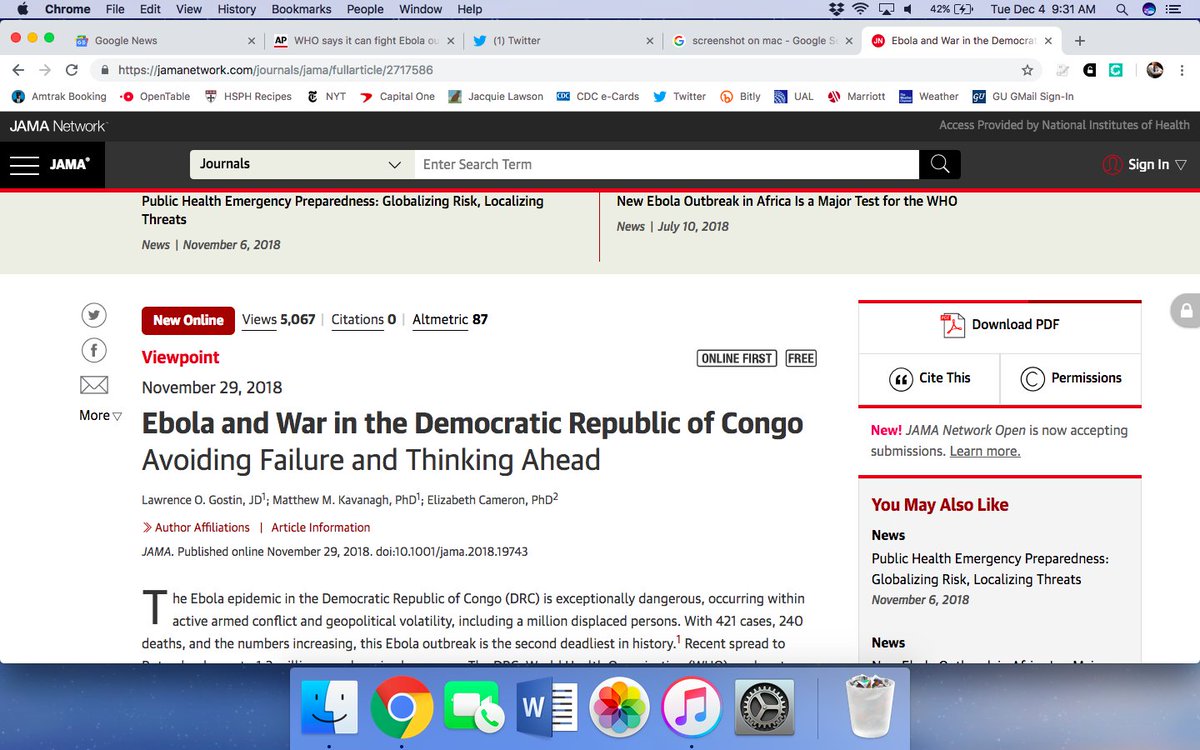Image resolution: width=1200 pixels, height=750 pixels.
Task: Open Photos app from the Dock
Action: [x=620, y=709]
